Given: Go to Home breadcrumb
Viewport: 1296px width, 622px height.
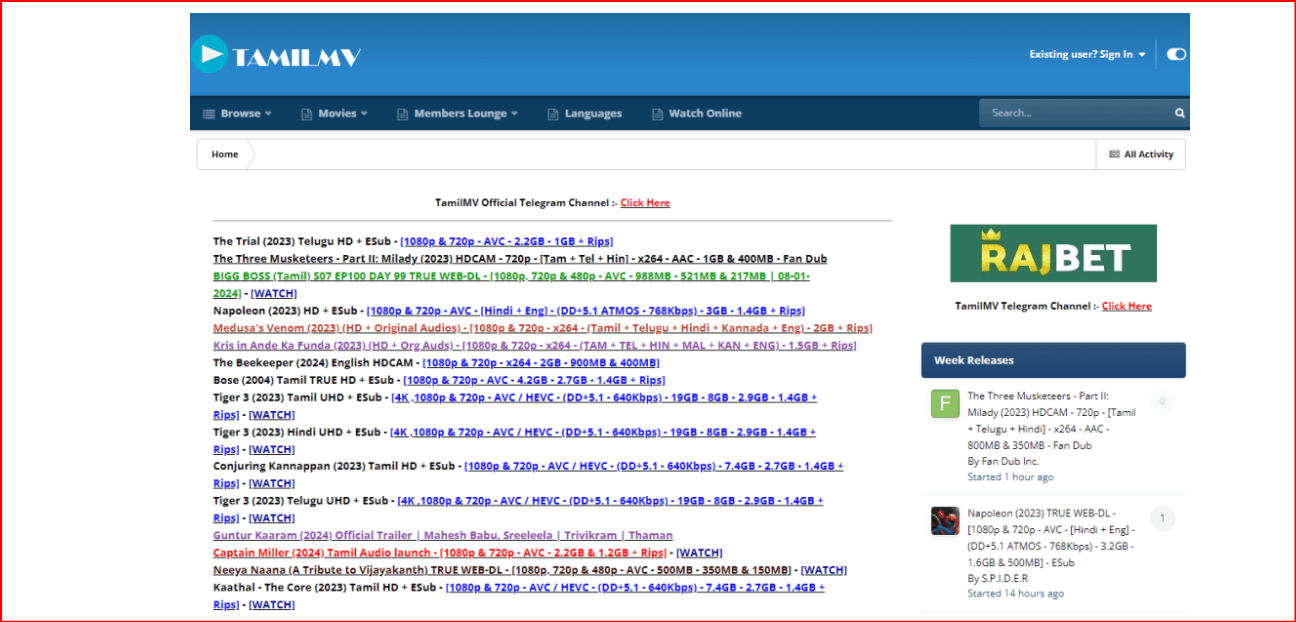Looking at the screenshot, I should (x=225, y=154).
